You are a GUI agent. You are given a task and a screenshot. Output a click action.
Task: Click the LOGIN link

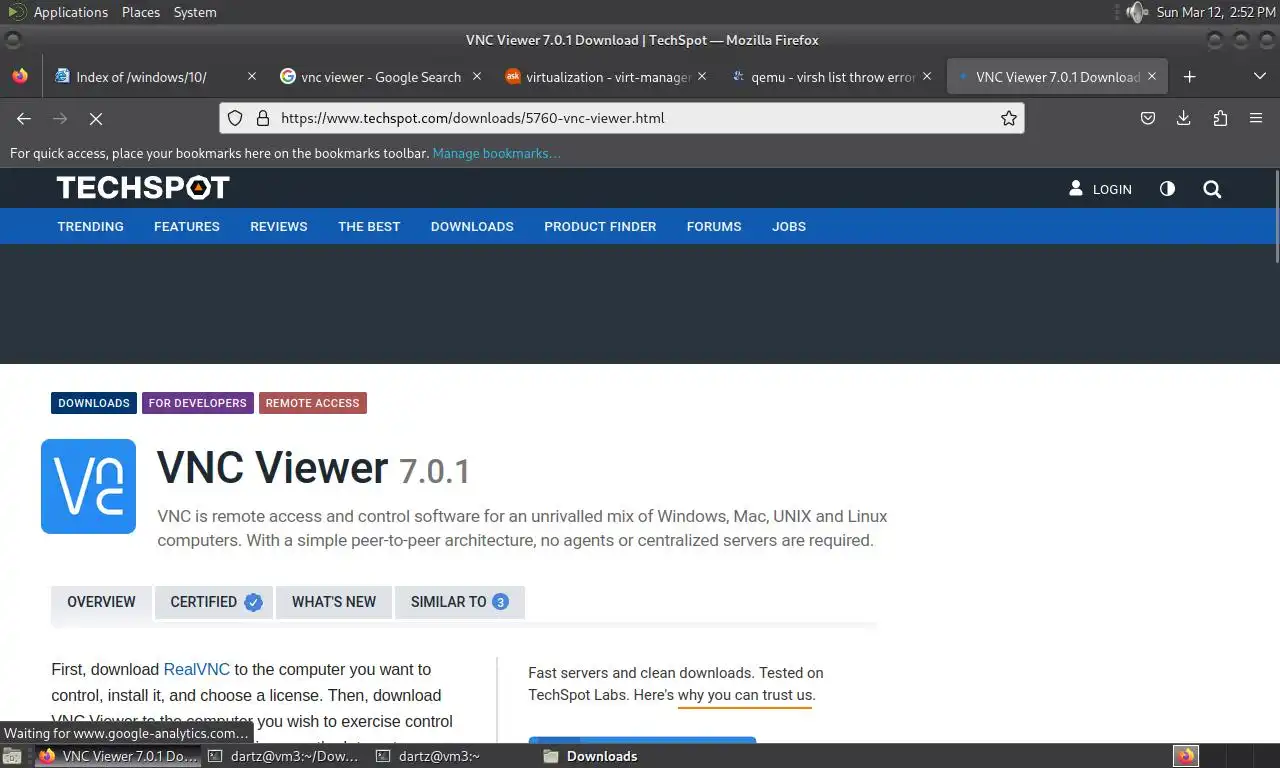pos(1100,189)
